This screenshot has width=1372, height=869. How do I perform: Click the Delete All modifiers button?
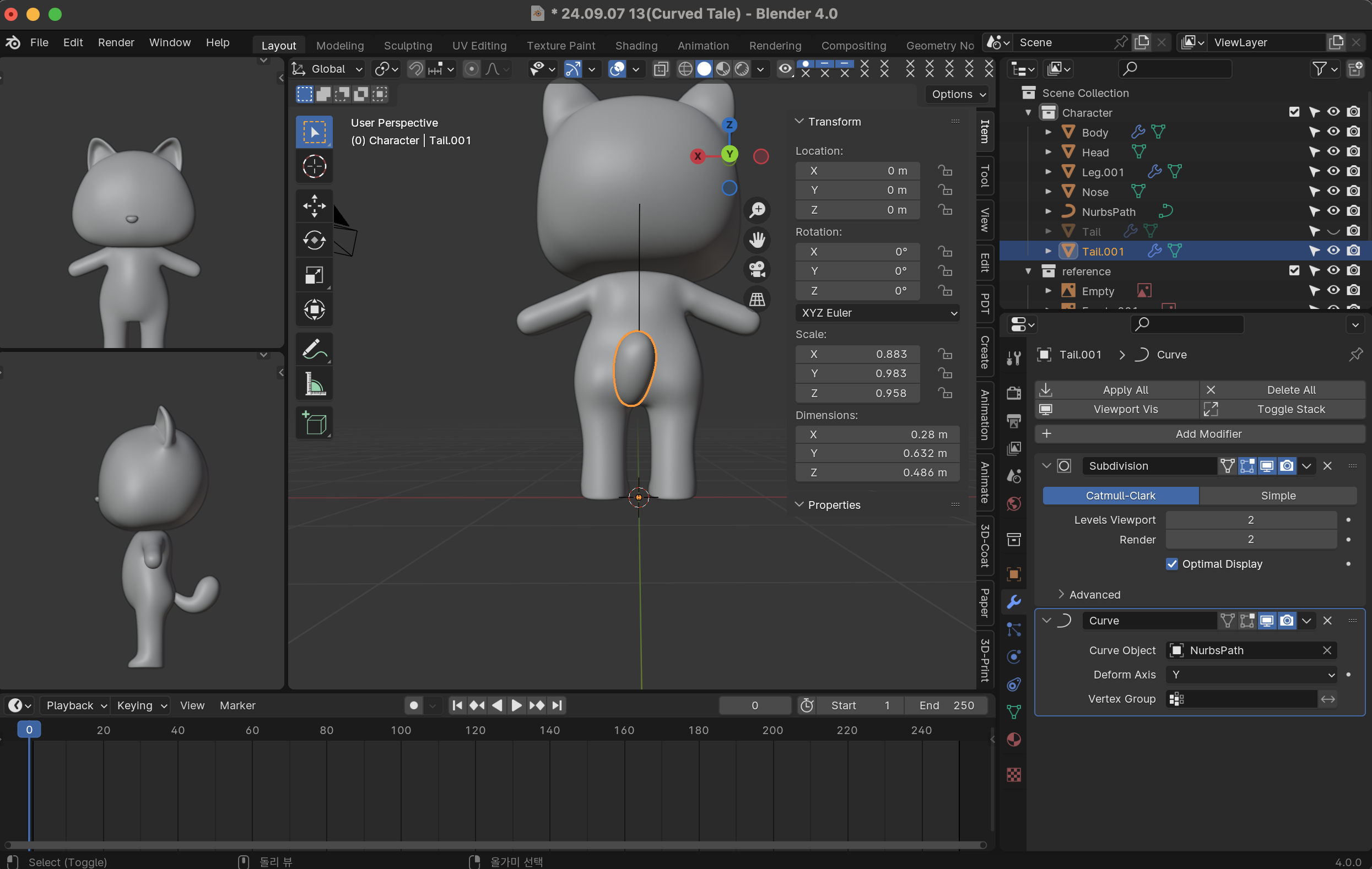coord(1283,390)
